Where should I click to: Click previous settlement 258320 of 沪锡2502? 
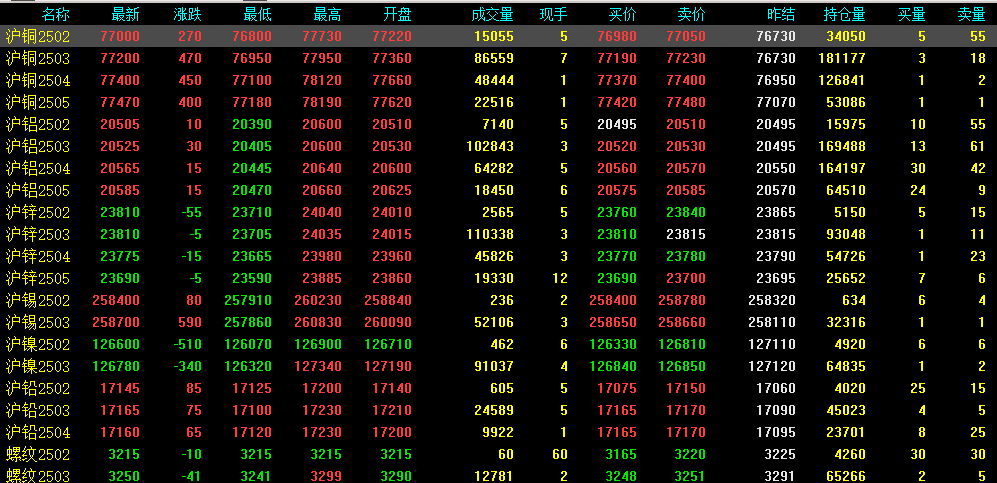click(x=772, y=300)
